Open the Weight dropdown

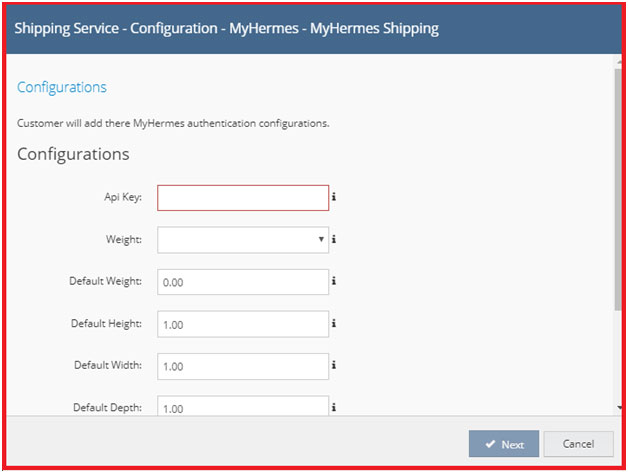243,240
